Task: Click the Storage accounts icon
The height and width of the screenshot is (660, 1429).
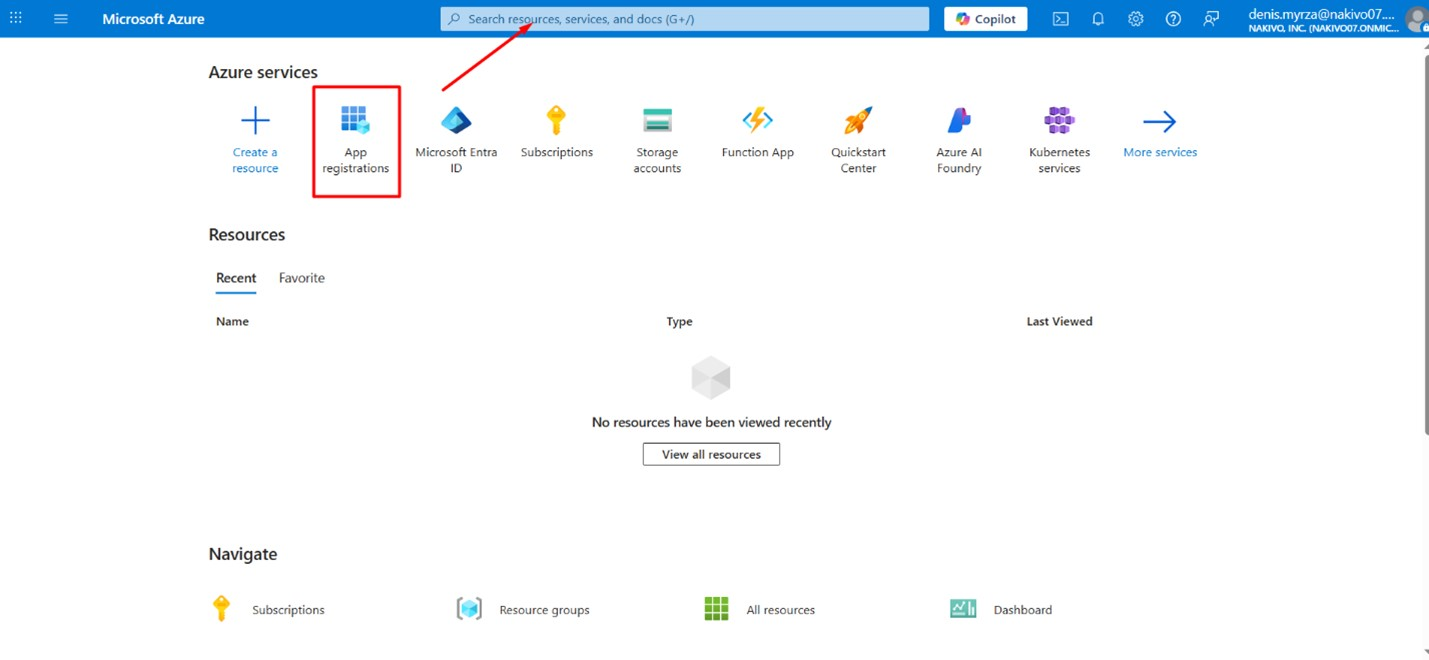Action: (657, 122)
